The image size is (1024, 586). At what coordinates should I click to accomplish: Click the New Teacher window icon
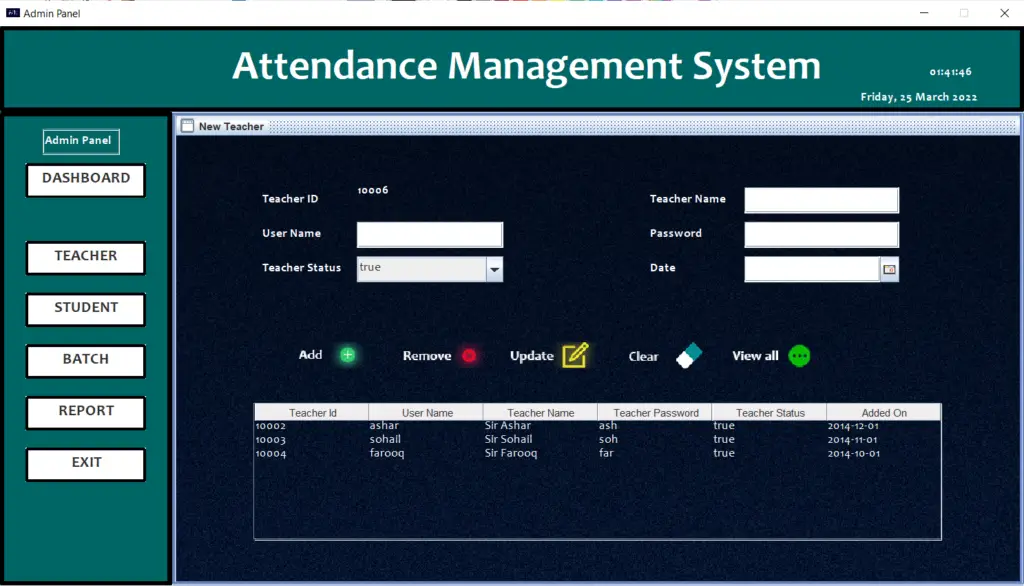[x=187, y=126]
